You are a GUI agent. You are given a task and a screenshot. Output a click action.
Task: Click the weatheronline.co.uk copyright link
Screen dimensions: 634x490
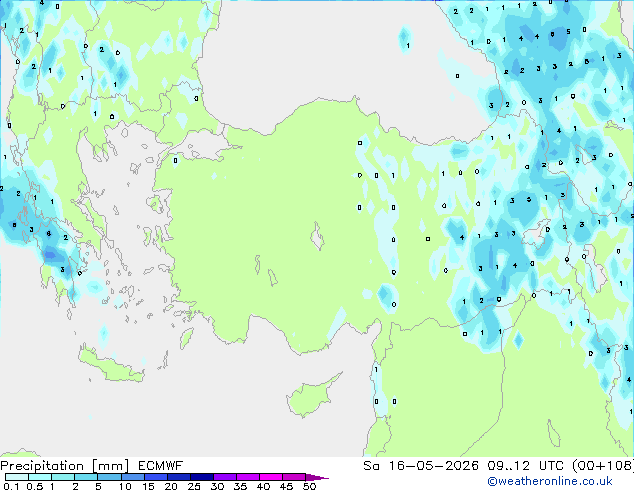550,481
